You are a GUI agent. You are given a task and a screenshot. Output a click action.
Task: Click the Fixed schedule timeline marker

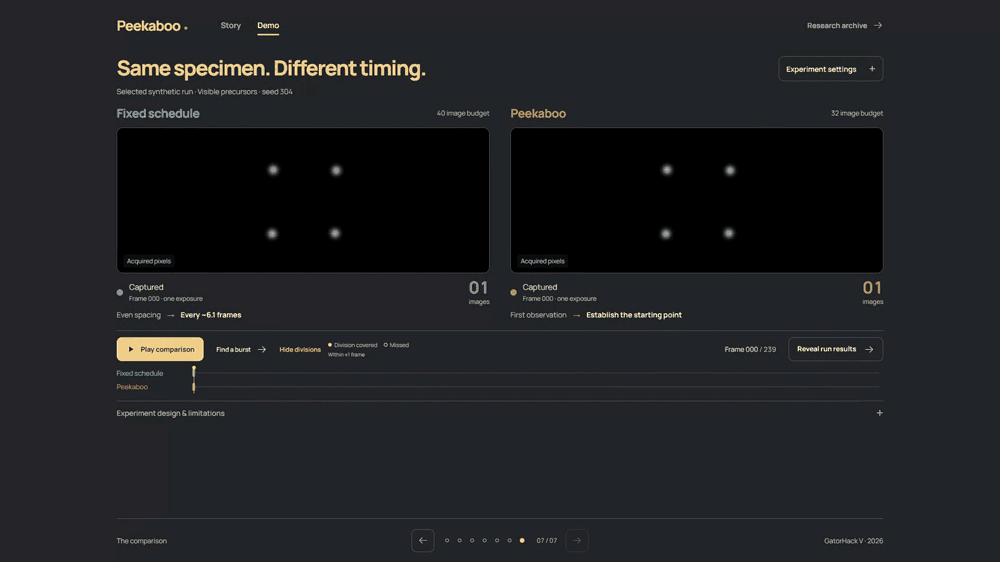pyautogui.click(x=194, y=373)
